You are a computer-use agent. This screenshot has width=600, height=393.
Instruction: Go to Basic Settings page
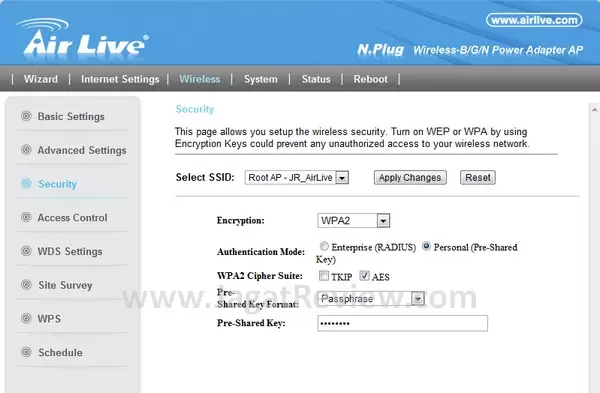pos(71,116)
